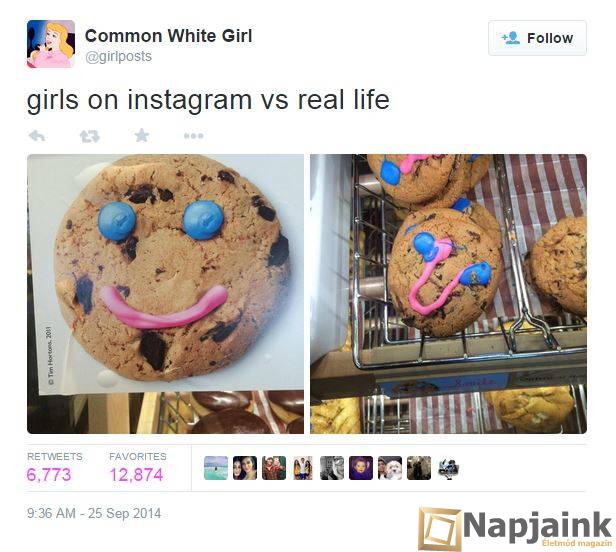The image size is (616, 552).
Task: Visit the @girlposts handle link
Action: coord(119,57)
